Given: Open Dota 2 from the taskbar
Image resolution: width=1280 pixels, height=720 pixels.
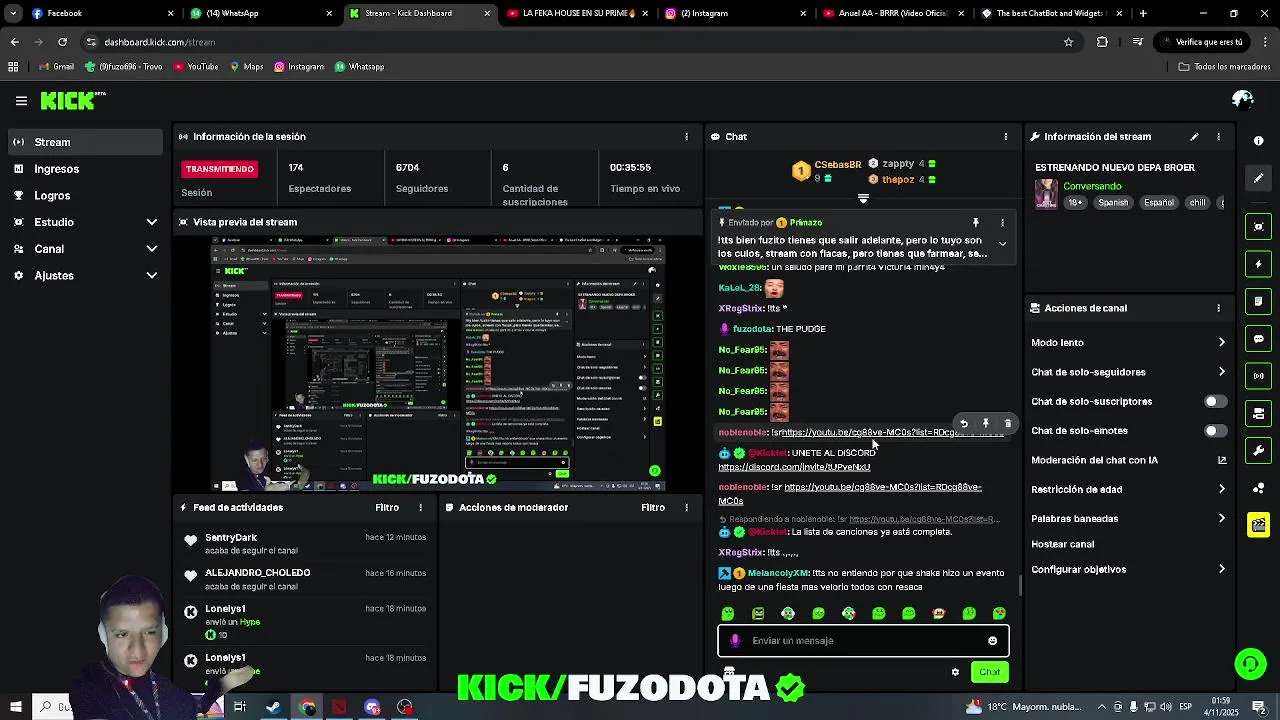Looking at the screenshot, I should tap(339, 707).
